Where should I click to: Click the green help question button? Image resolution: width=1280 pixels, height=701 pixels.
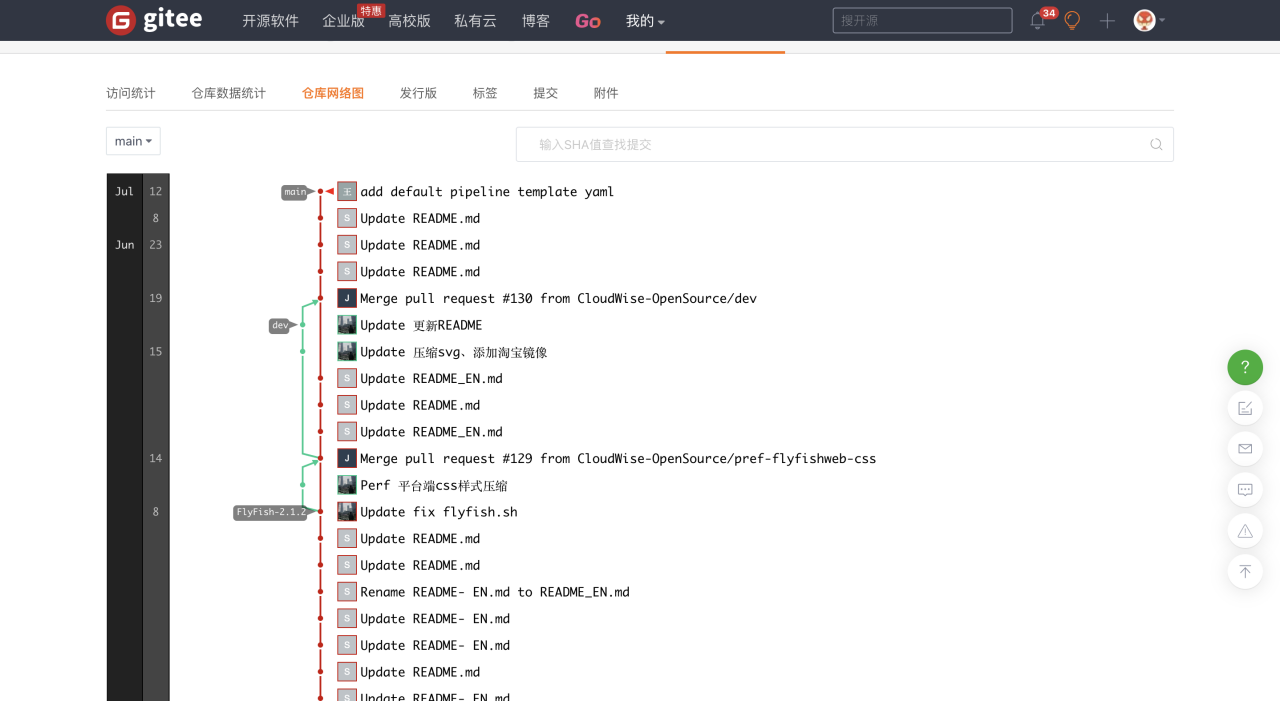(x=1245, y=367)
